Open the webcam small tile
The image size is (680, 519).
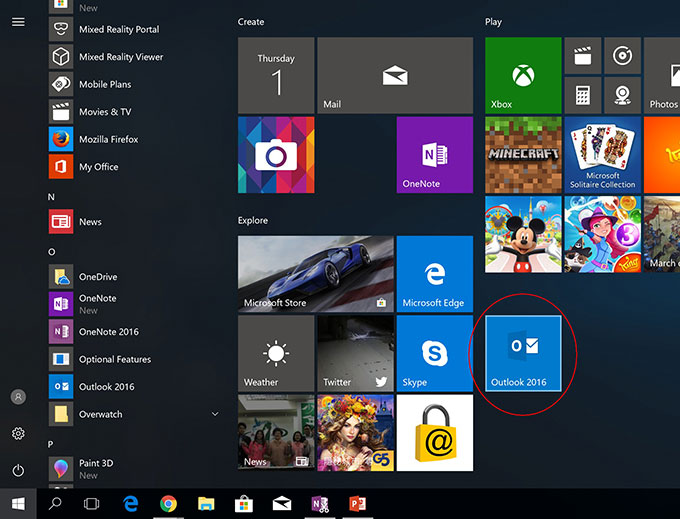coord(623,95)
